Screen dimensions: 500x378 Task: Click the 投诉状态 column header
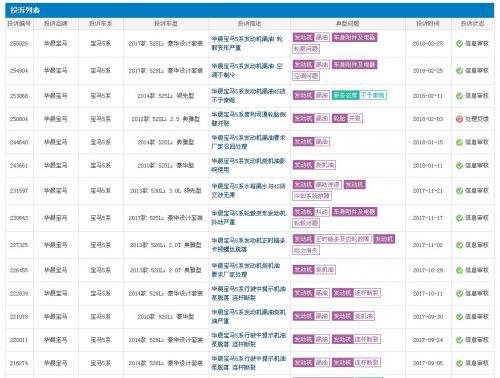tap(472, 24)
